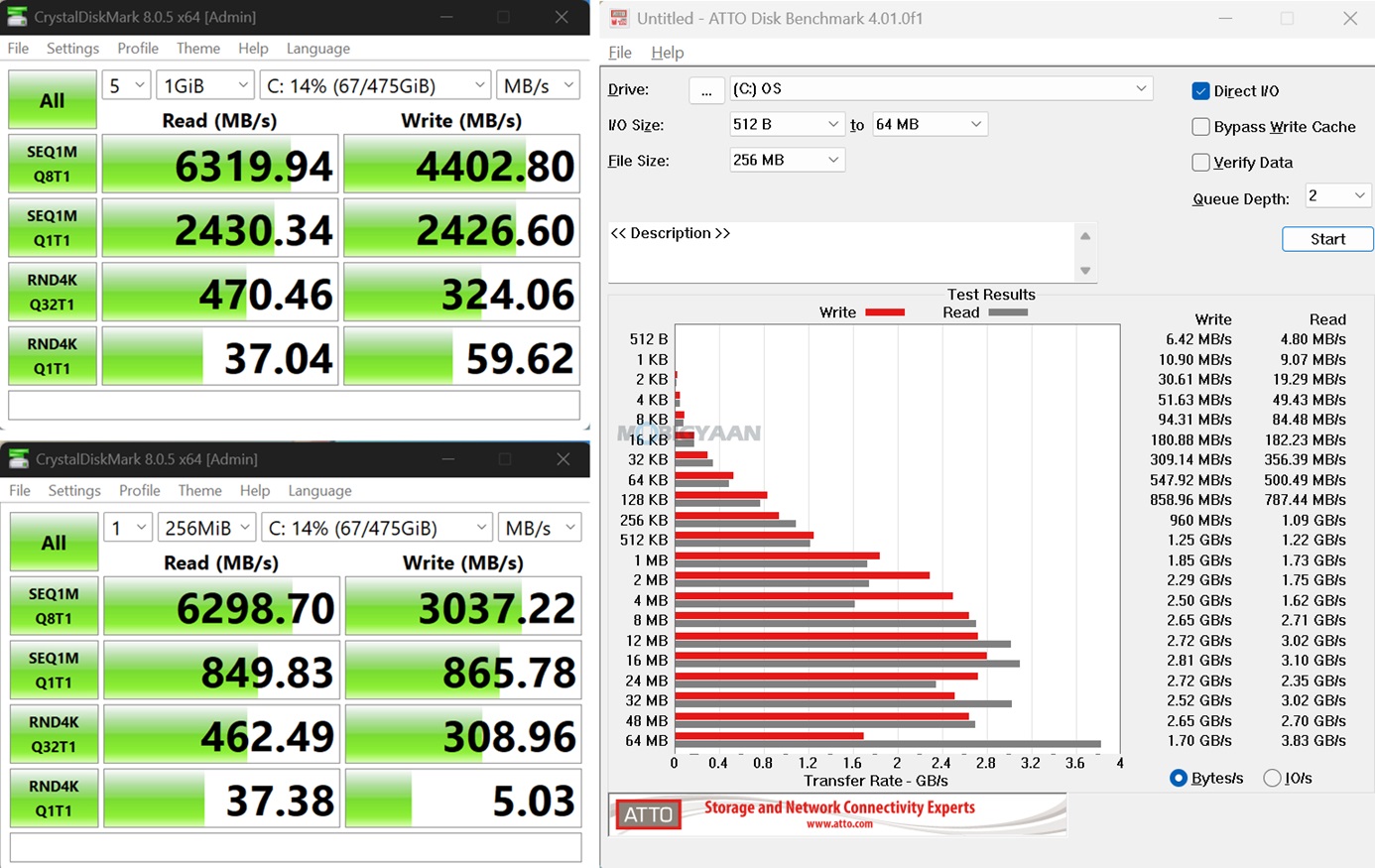Image resolution: width=1375 pixels, height=868 pixels.
Task: Expand the File Size dropdown showing 256 MB
Action: [x=788, y=160]
